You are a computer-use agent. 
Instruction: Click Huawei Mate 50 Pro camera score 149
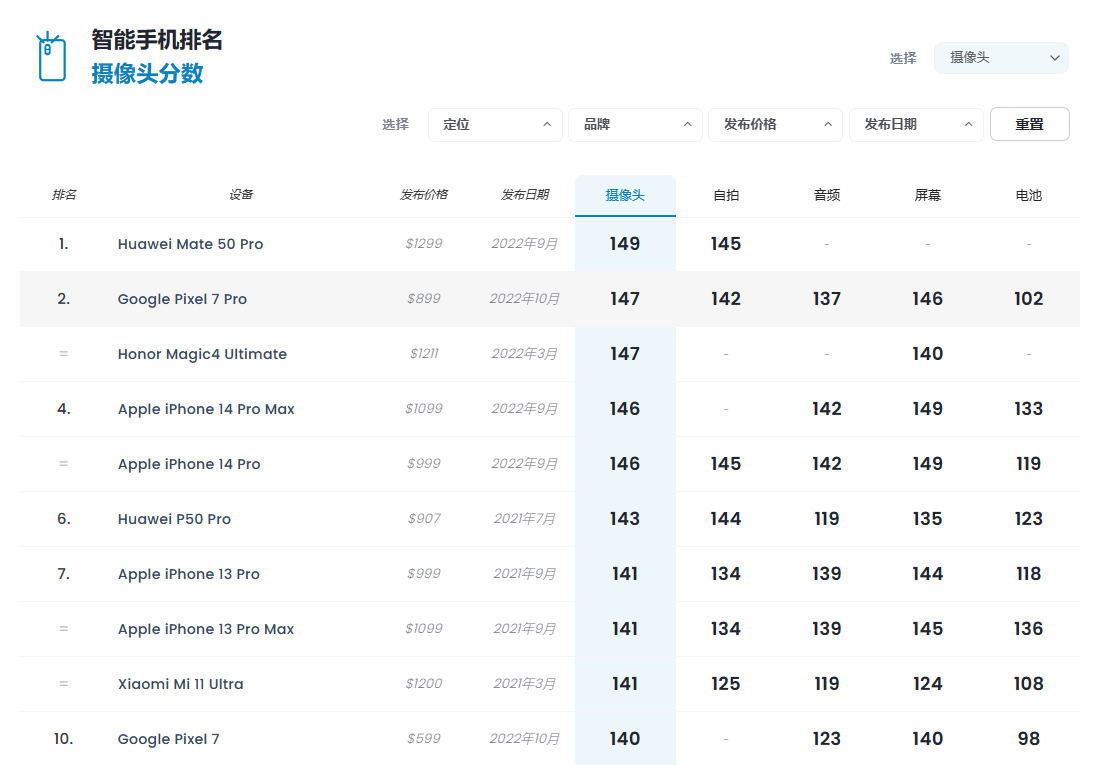pyautogui.click(x=625, y=244)
